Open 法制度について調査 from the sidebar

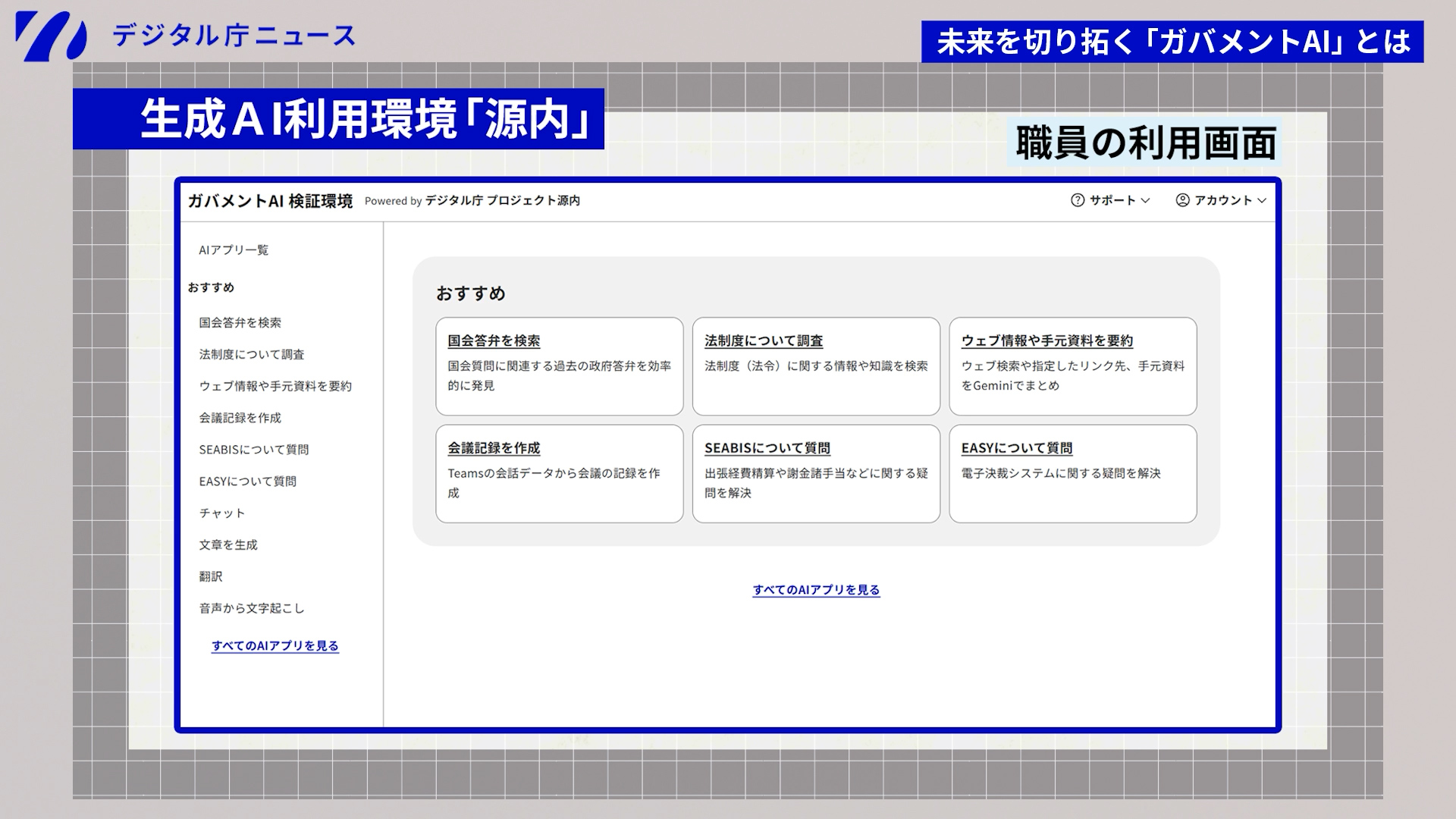pos(252,353)
